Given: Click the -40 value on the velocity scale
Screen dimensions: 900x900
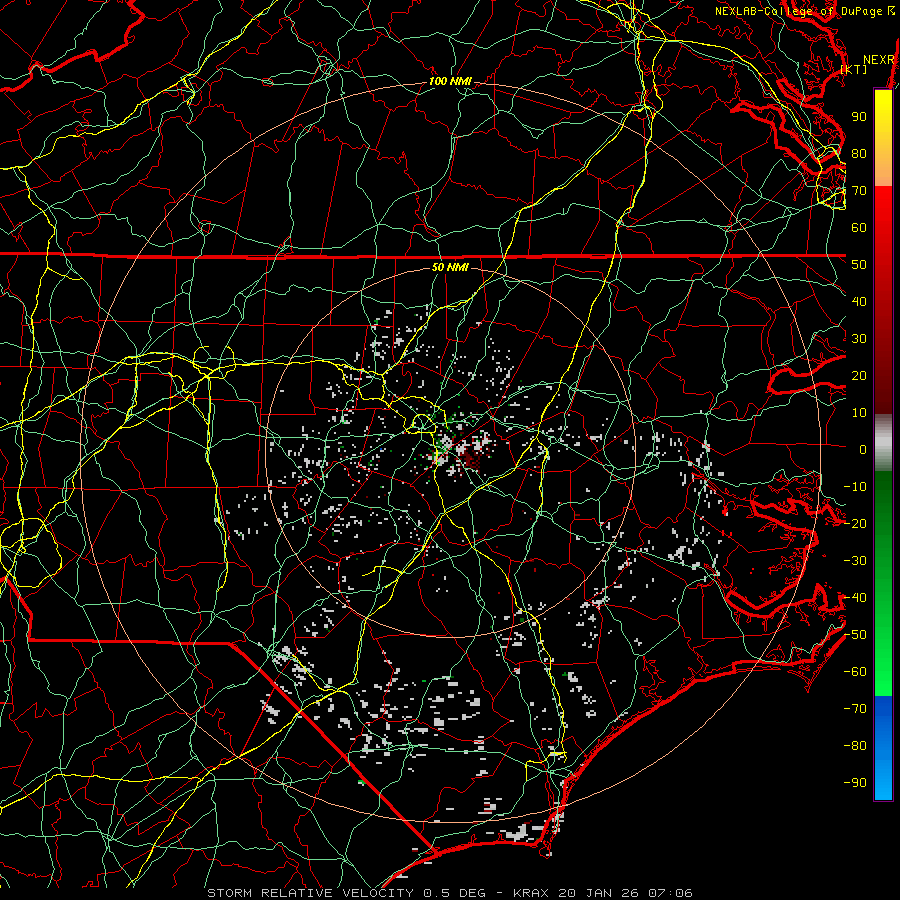Looking at the screenshot, I should (855, 598).
